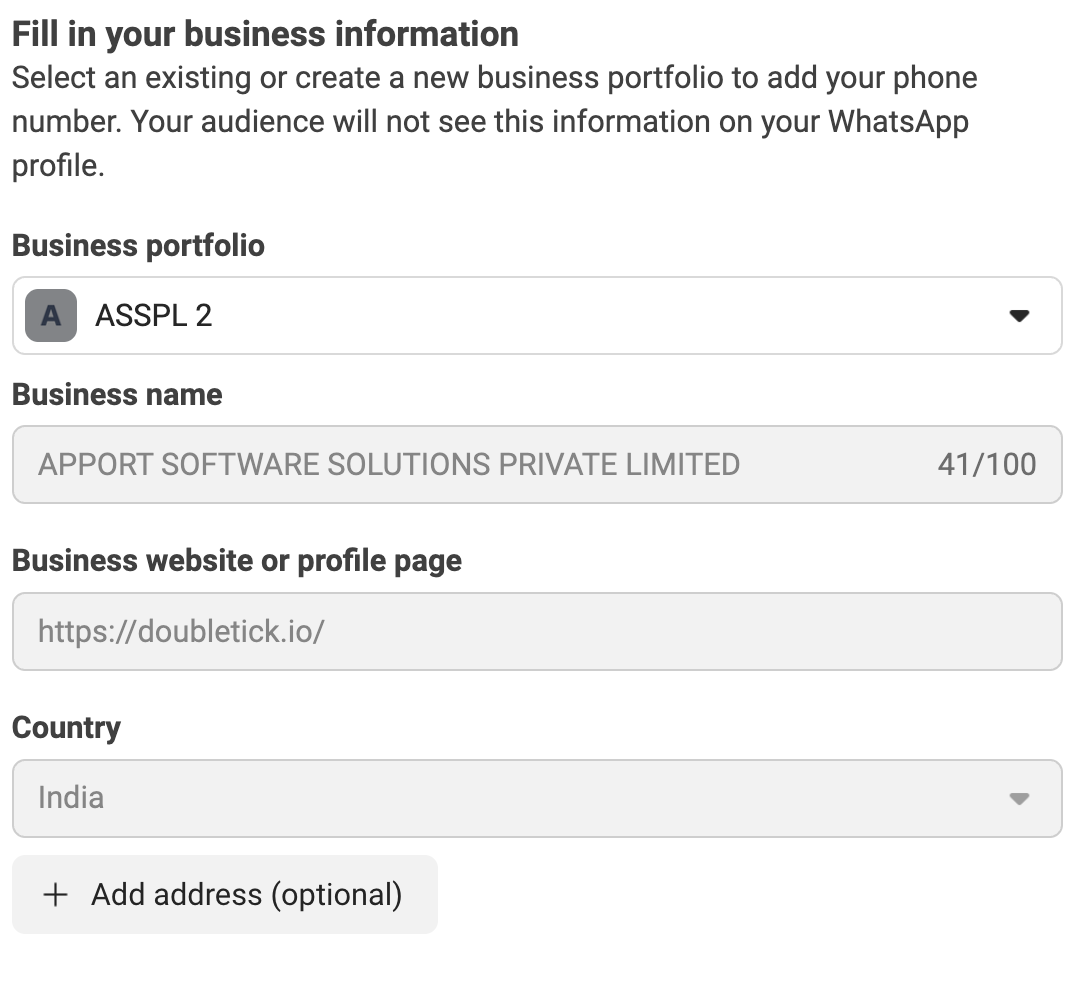
Task: Expand the Country dropdown arrow
Action: (1018, 798)
